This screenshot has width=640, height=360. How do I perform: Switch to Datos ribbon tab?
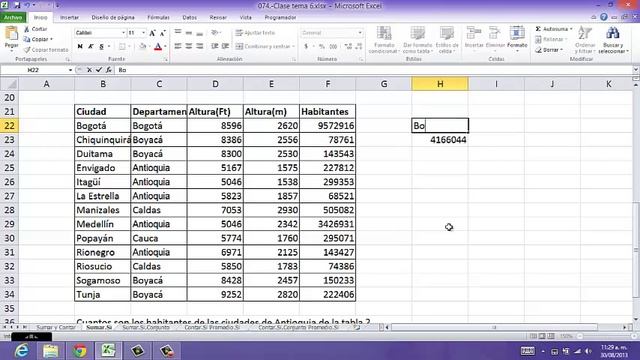[x=189, y=18]
